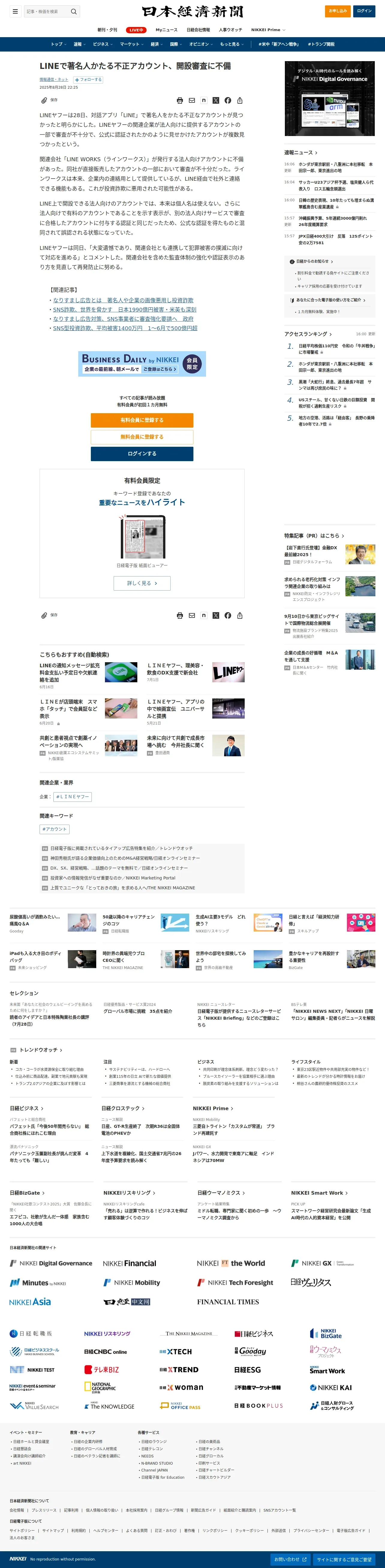Click the ログイン button in the header

pyautogui.click(x=364, y=11)
